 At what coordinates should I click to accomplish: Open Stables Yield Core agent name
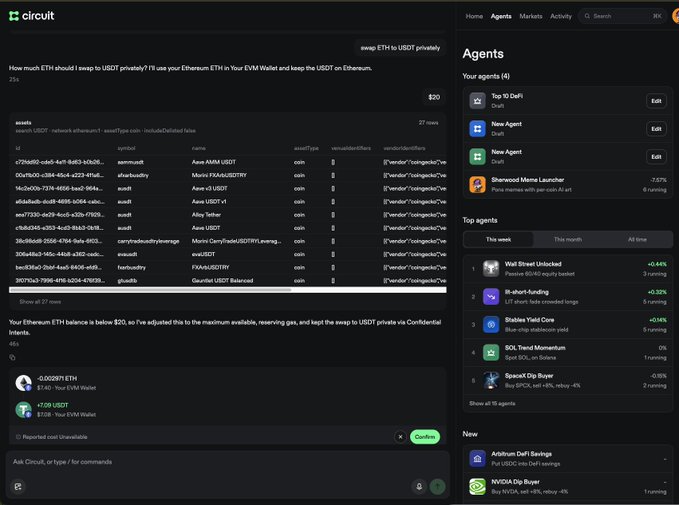point(529,320)
